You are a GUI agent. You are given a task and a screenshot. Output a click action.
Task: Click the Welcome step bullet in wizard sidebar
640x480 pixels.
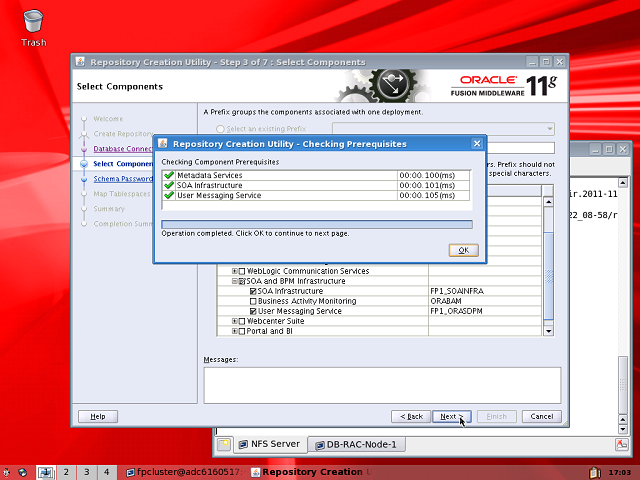84,119
